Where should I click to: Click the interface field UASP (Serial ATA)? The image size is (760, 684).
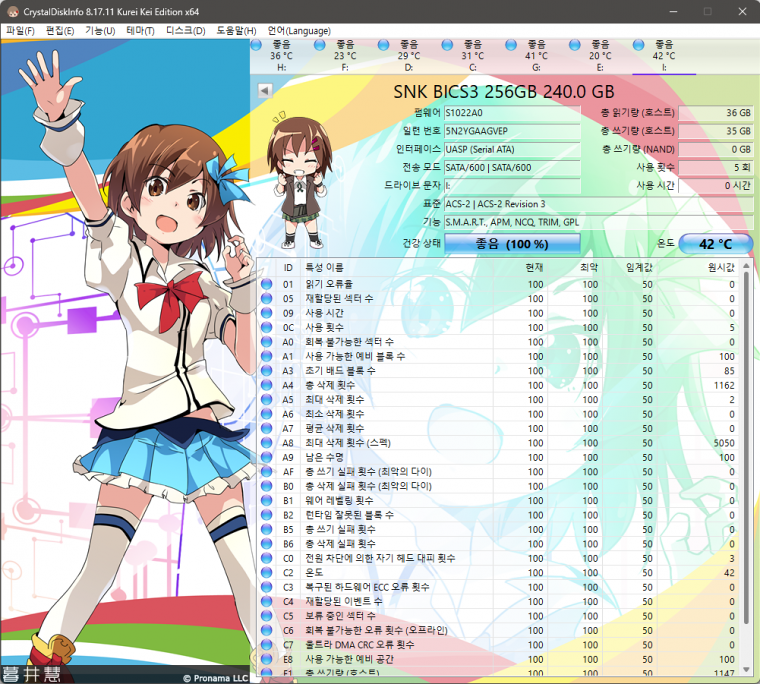tap(512, 149)
